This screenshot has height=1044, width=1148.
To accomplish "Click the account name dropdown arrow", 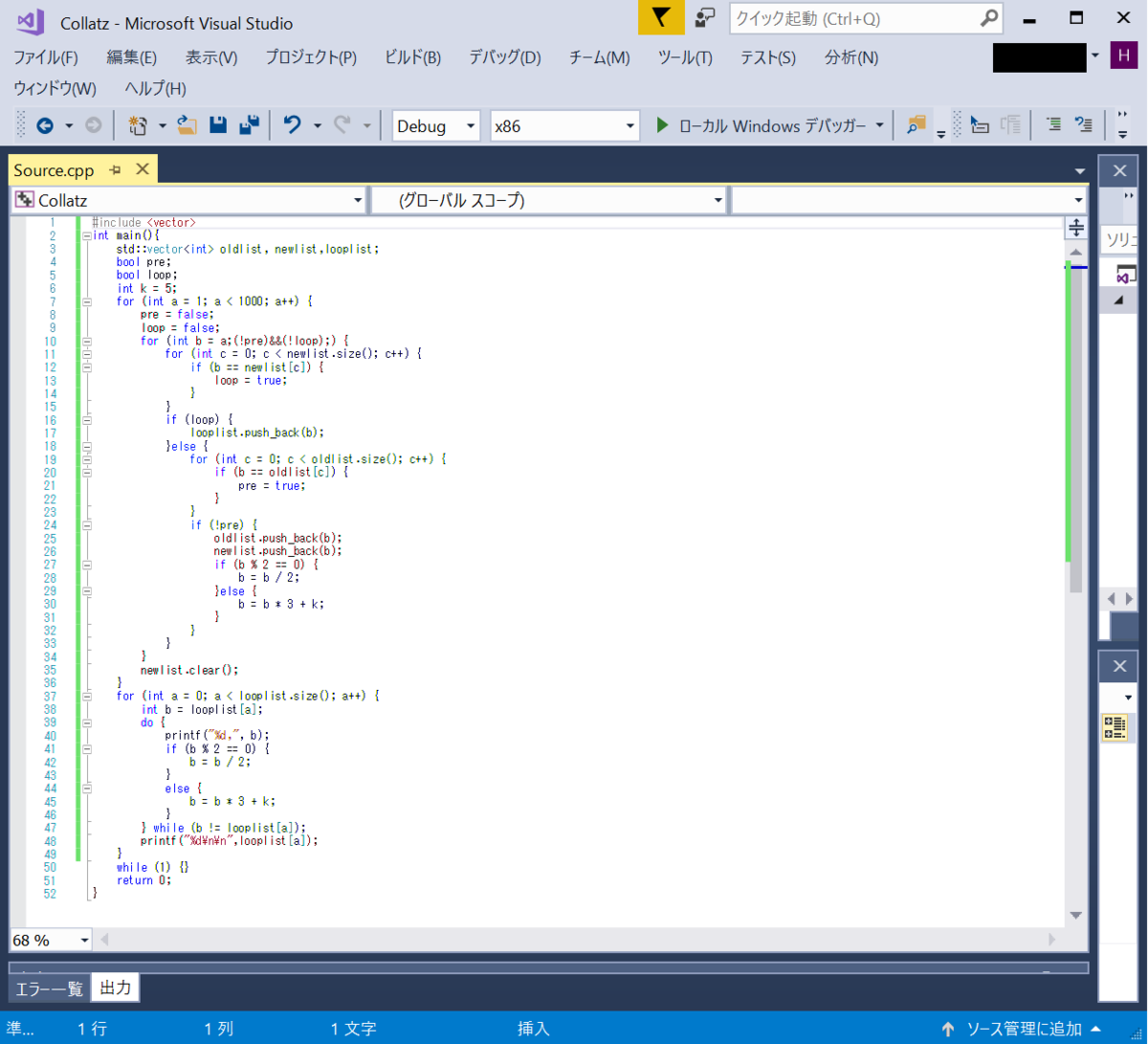I will (1095, 56).
